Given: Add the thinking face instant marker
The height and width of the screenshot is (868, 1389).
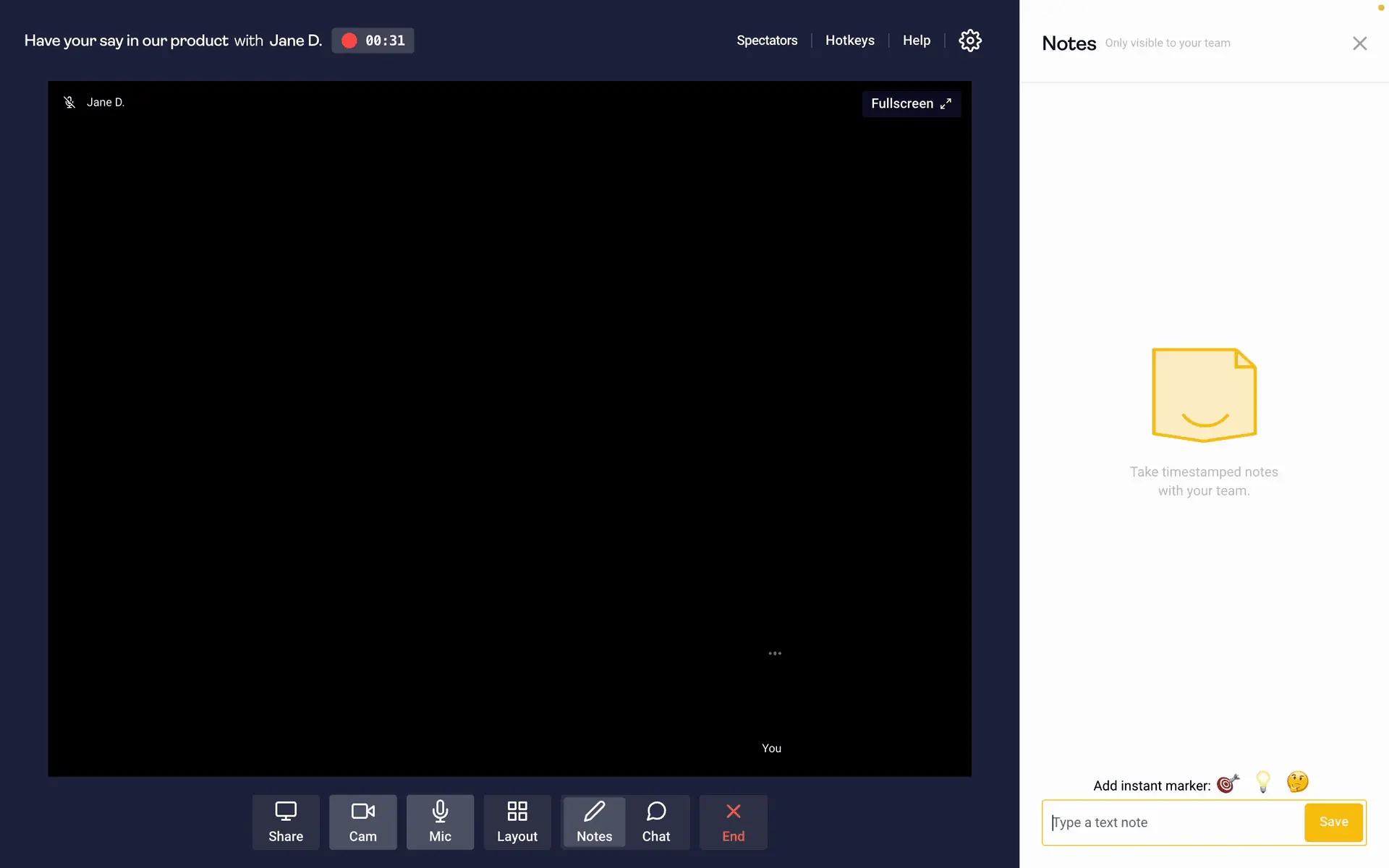Looking at the screenshot, I should 1297,782.
